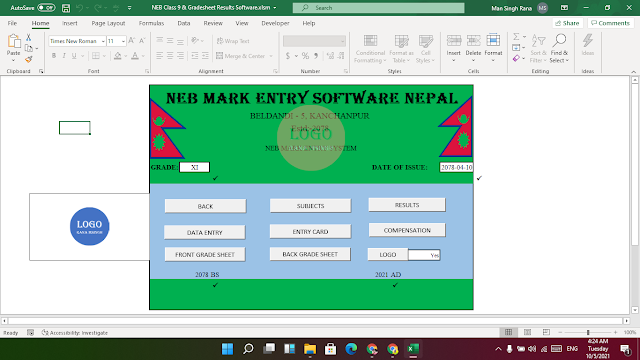Switch to the Insert tab
The width and height of the screenshot is (640, 360).
69,23
